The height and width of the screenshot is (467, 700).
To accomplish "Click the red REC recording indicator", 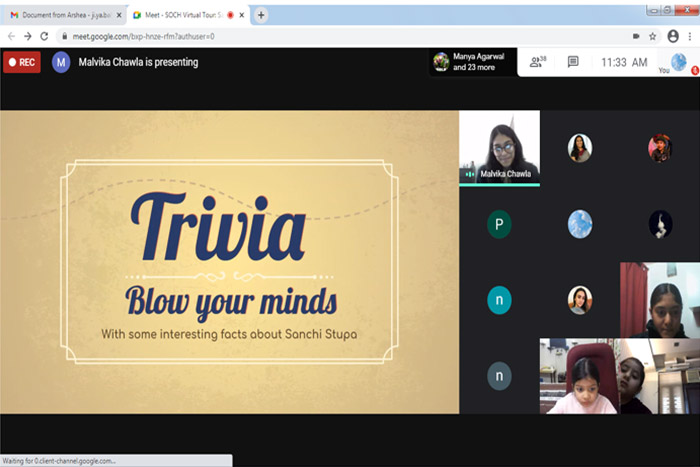I will point(21,62).
